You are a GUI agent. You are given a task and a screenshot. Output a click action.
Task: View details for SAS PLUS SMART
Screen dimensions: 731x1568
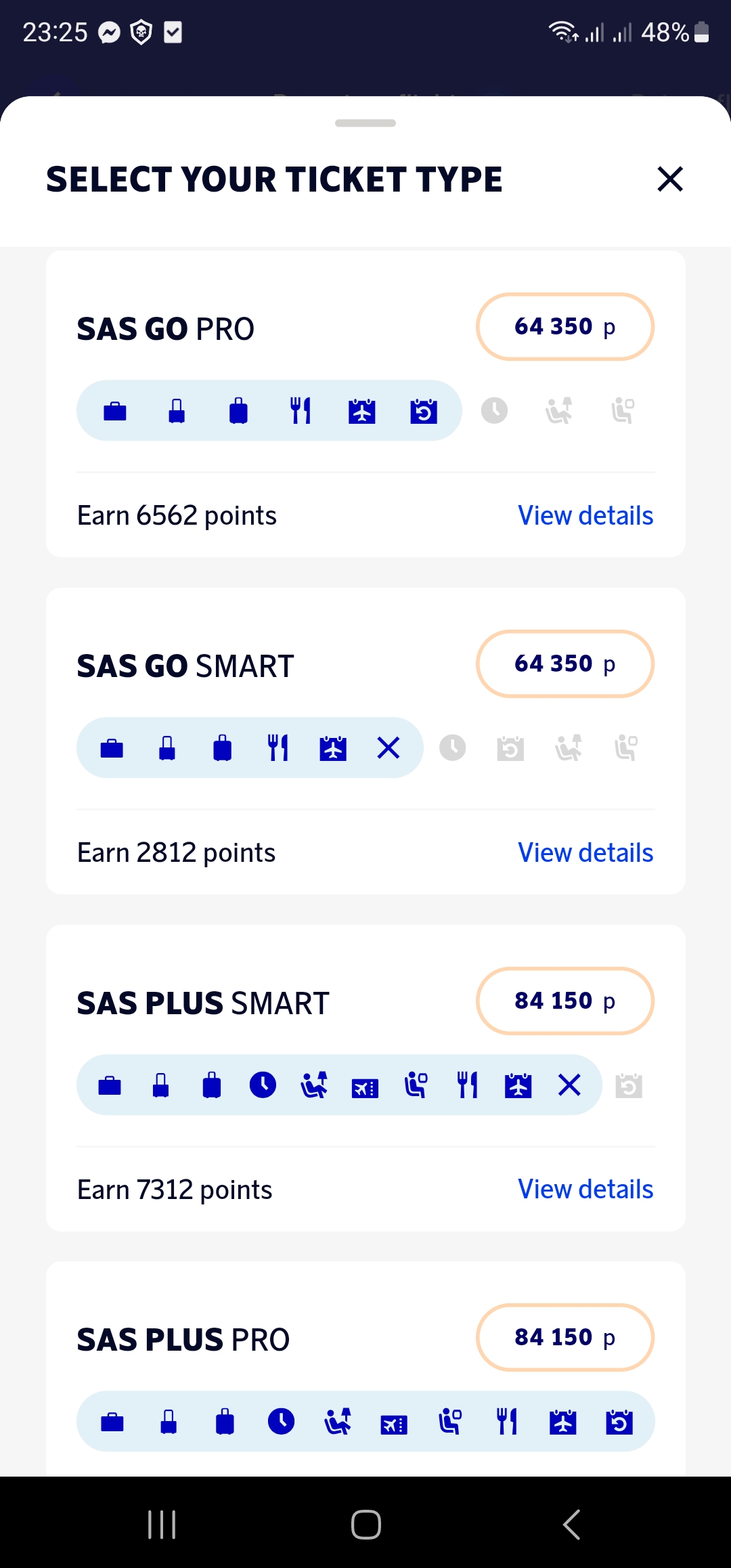click(x=585, y=1190)
